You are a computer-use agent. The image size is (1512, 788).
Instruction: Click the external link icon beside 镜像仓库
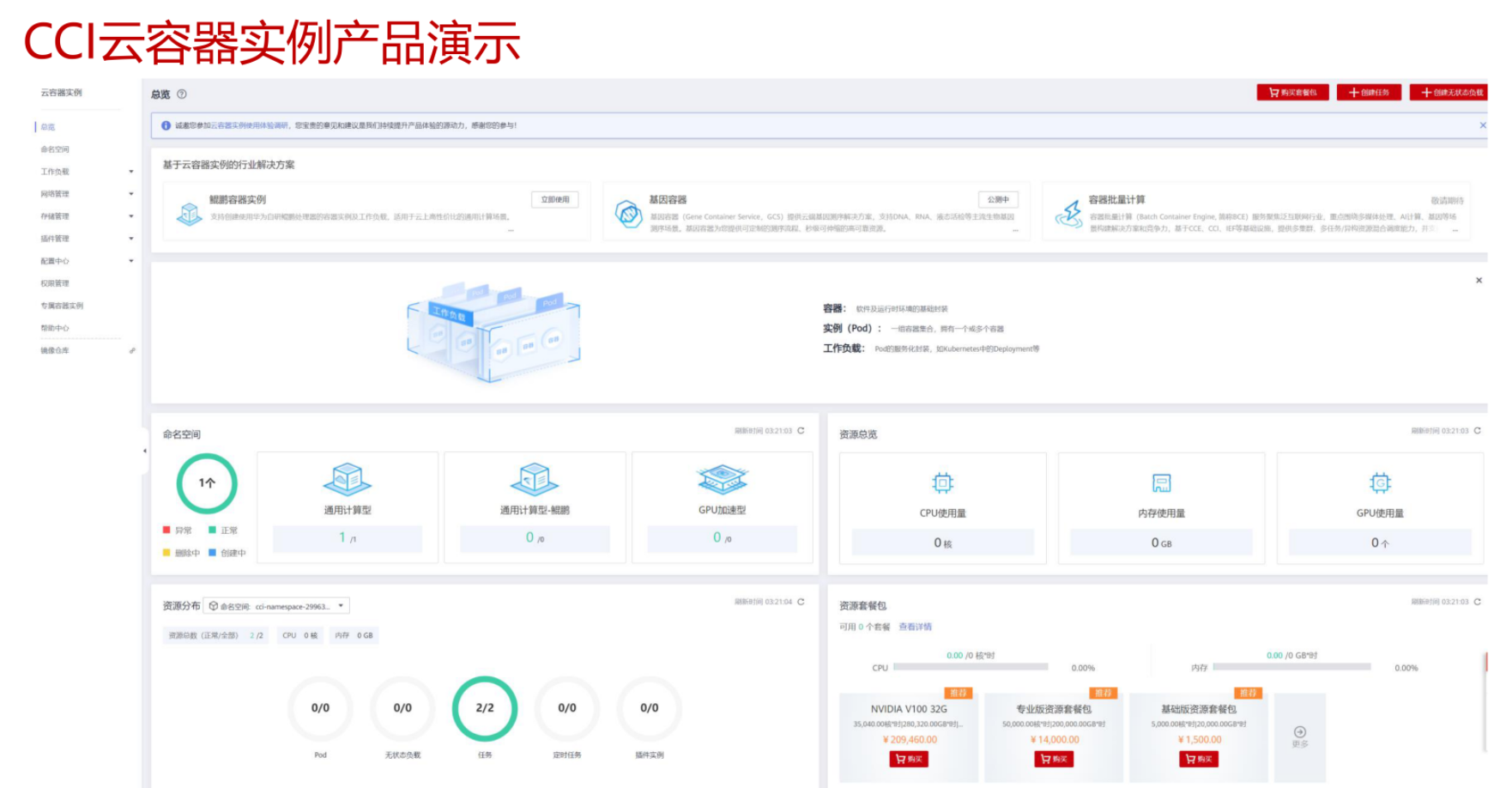(x=132, y=350)
